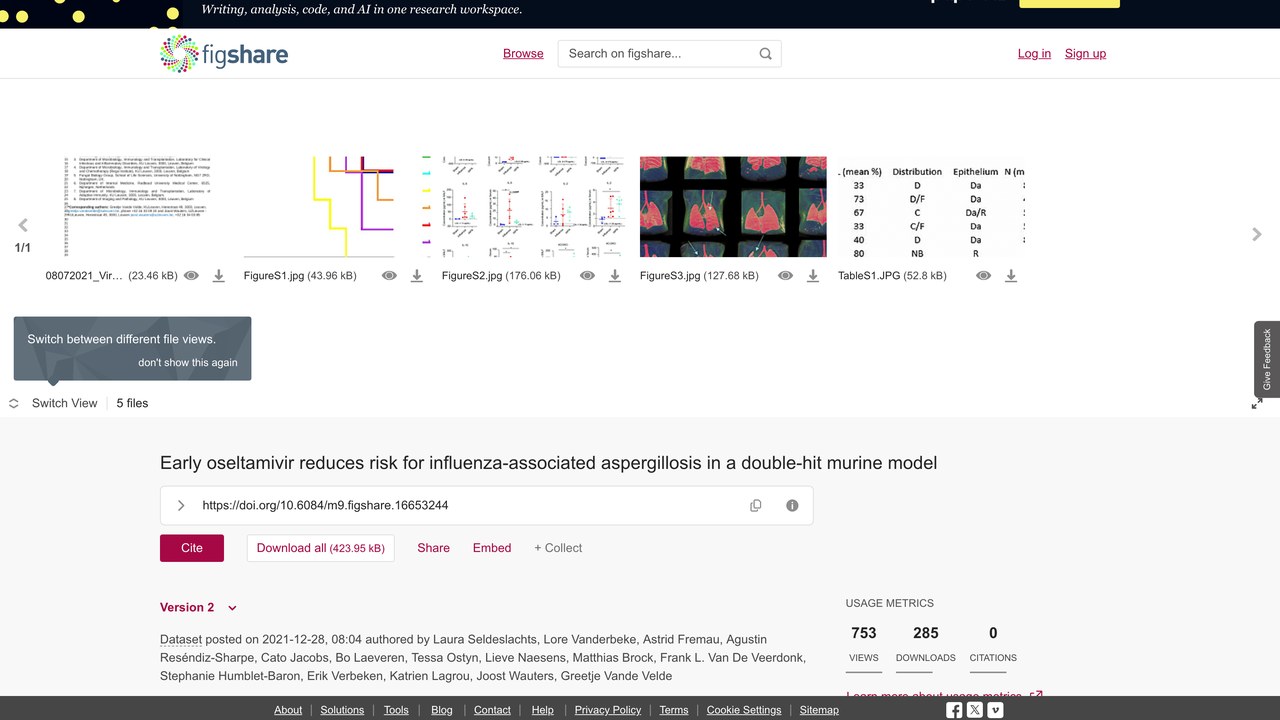Image resolution: width=1280 pixels, height=720 pixels.
Task: Dismiss tooltip via don't show this again
Action: pyautogui.click(x=188, y=362)
